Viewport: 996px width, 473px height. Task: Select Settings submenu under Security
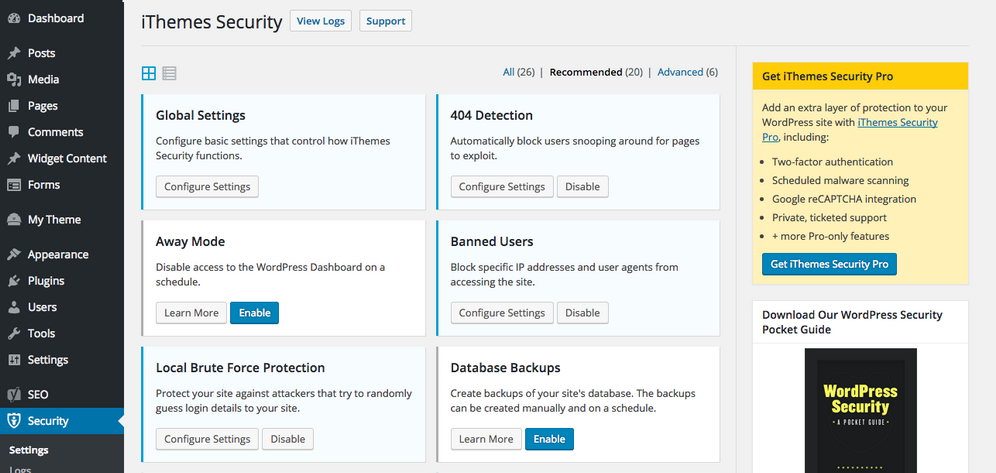[29, 450]
